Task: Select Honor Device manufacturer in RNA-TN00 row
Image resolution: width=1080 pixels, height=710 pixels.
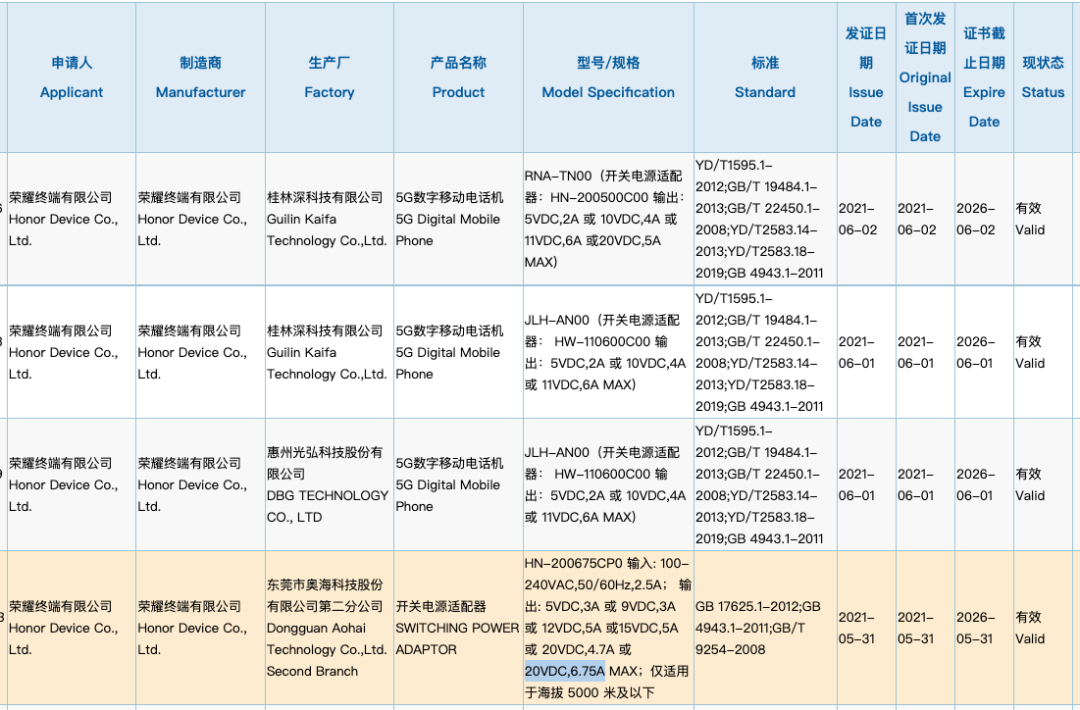Action: pyautogui.click(x=200, y=219)
